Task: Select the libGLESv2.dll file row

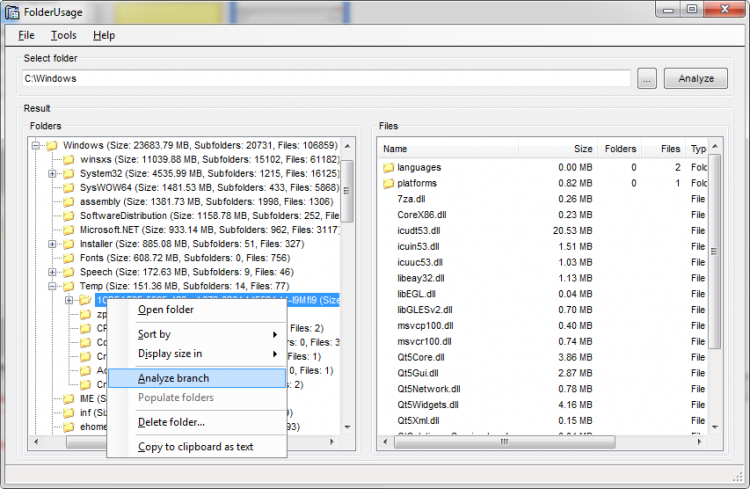Action: [544, 310]
